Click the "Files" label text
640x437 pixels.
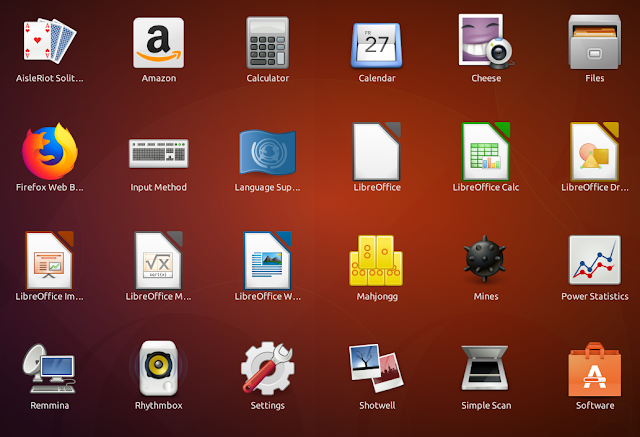click(x=595, y=78)
